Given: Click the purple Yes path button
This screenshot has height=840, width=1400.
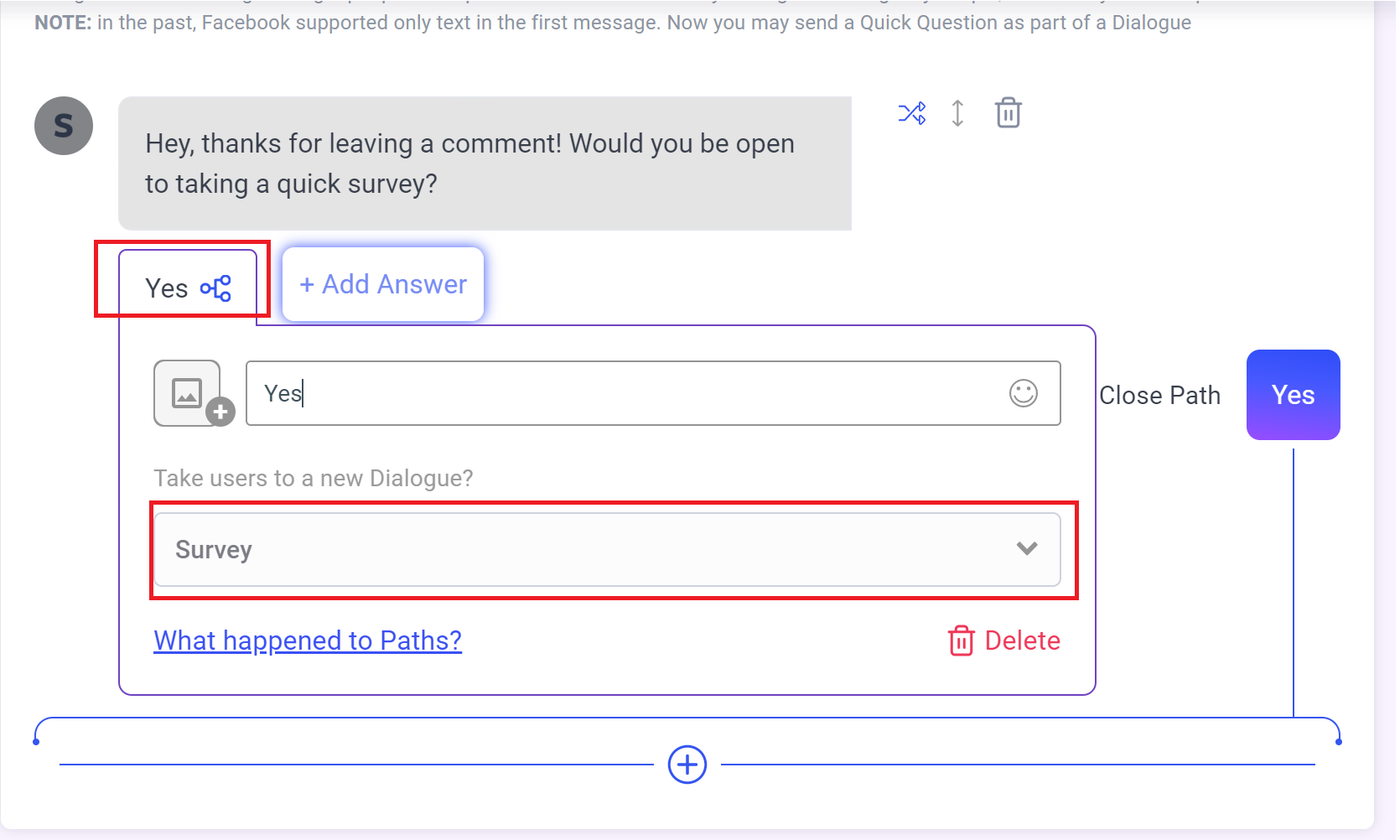Looking at the screenshot, I should click(x=1293, y=395).
